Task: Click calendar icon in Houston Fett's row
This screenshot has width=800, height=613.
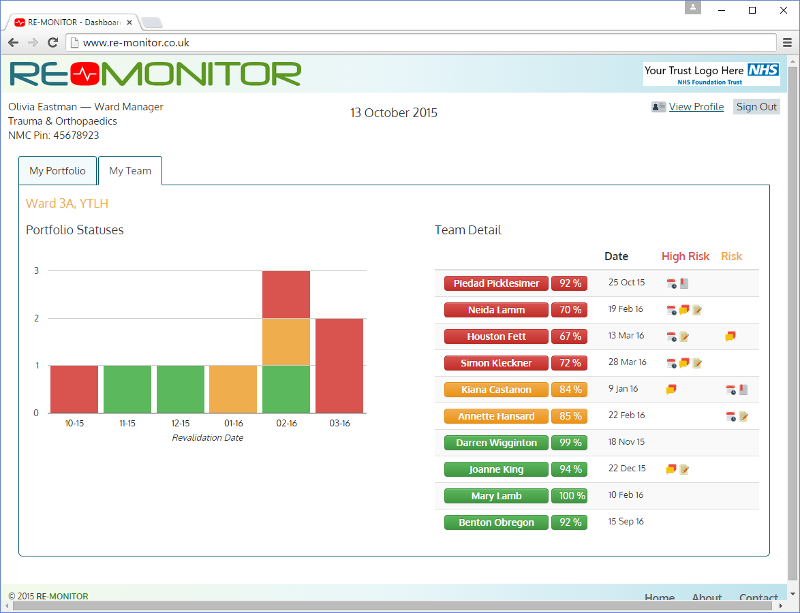Action: [x=671, y=337]
